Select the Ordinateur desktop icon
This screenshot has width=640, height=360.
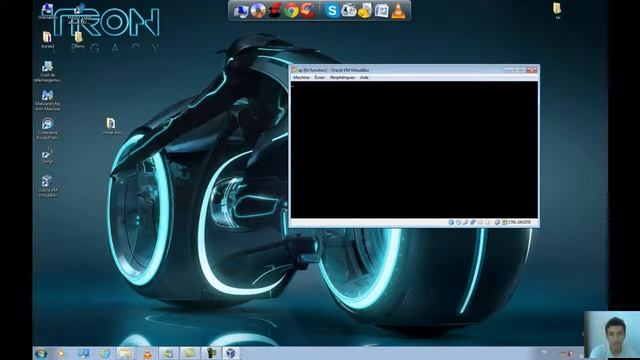47,11
